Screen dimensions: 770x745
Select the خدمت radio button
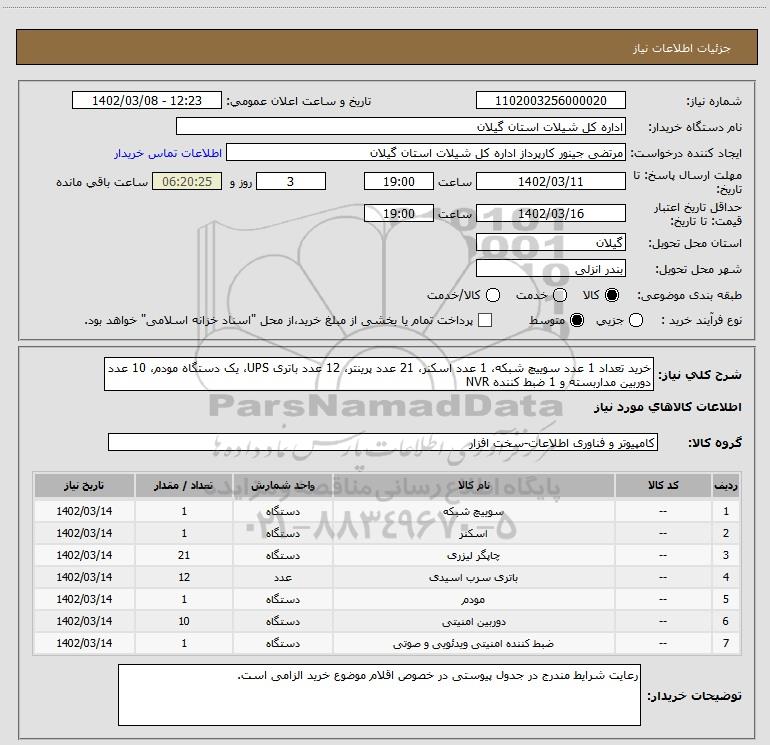[x=560, y=295]
